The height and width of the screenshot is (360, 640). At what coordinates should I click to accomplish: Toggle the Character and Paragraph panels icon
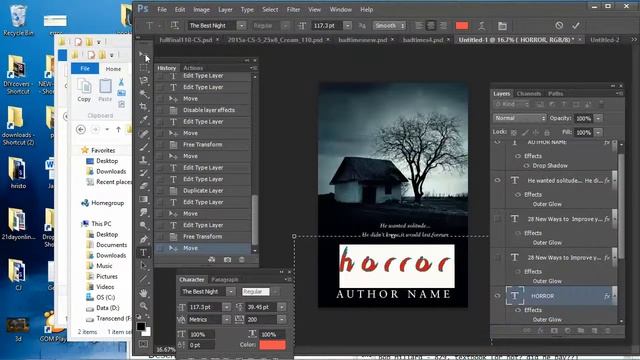coord(502,26)
